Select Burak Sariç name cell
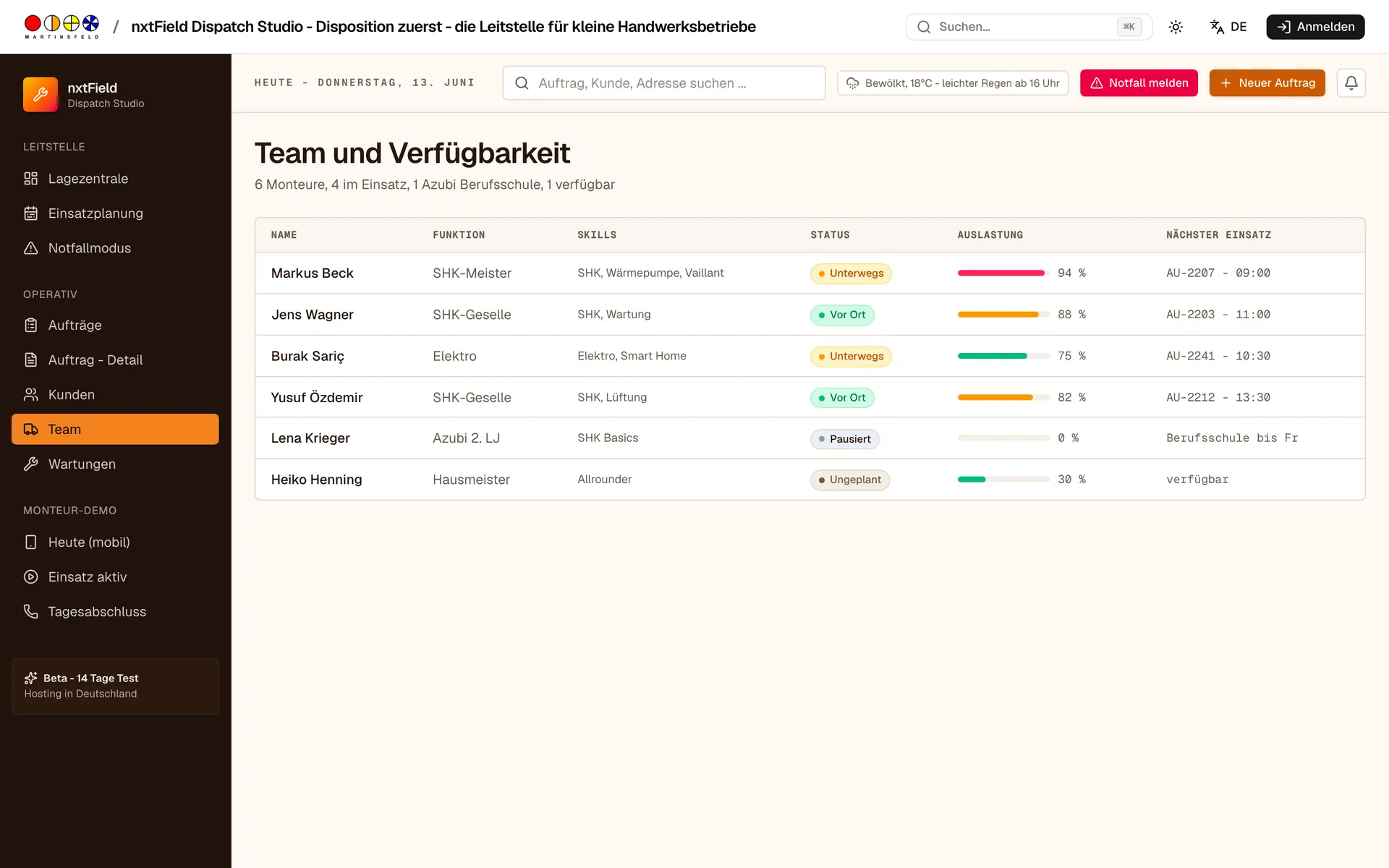The height and width of the screenshot is (868, 1389). (x=307, y=356)
